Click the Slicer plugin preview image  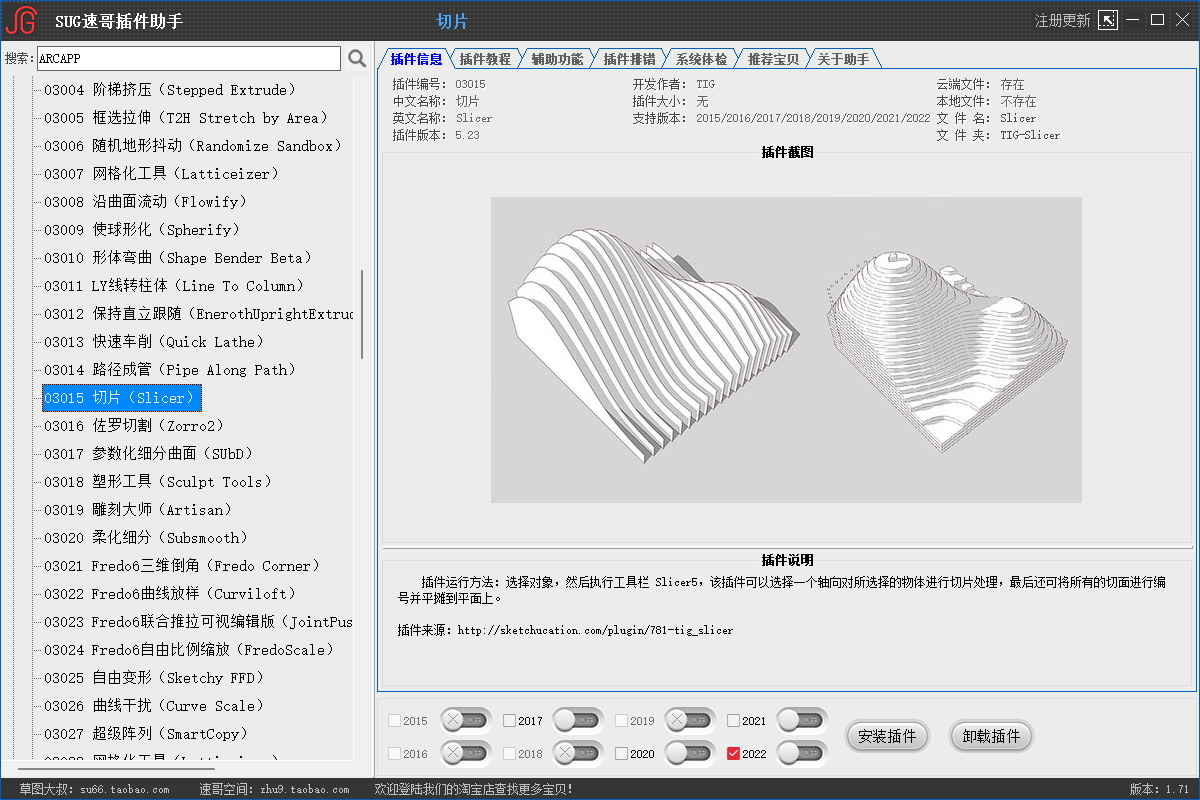[x=786, y=350]
